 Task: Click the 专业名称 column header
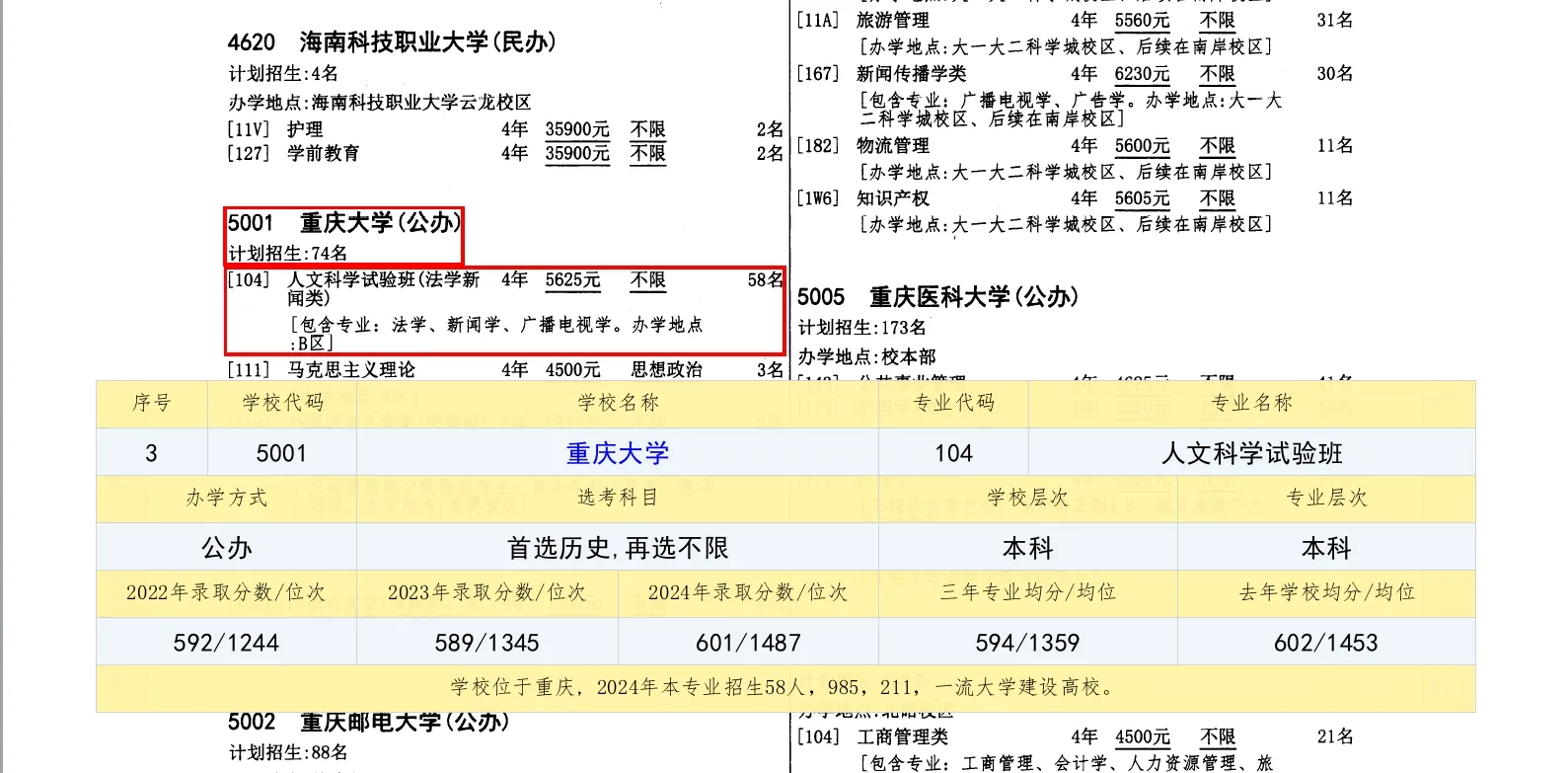pyautogui.click(x=1251, y=403)
